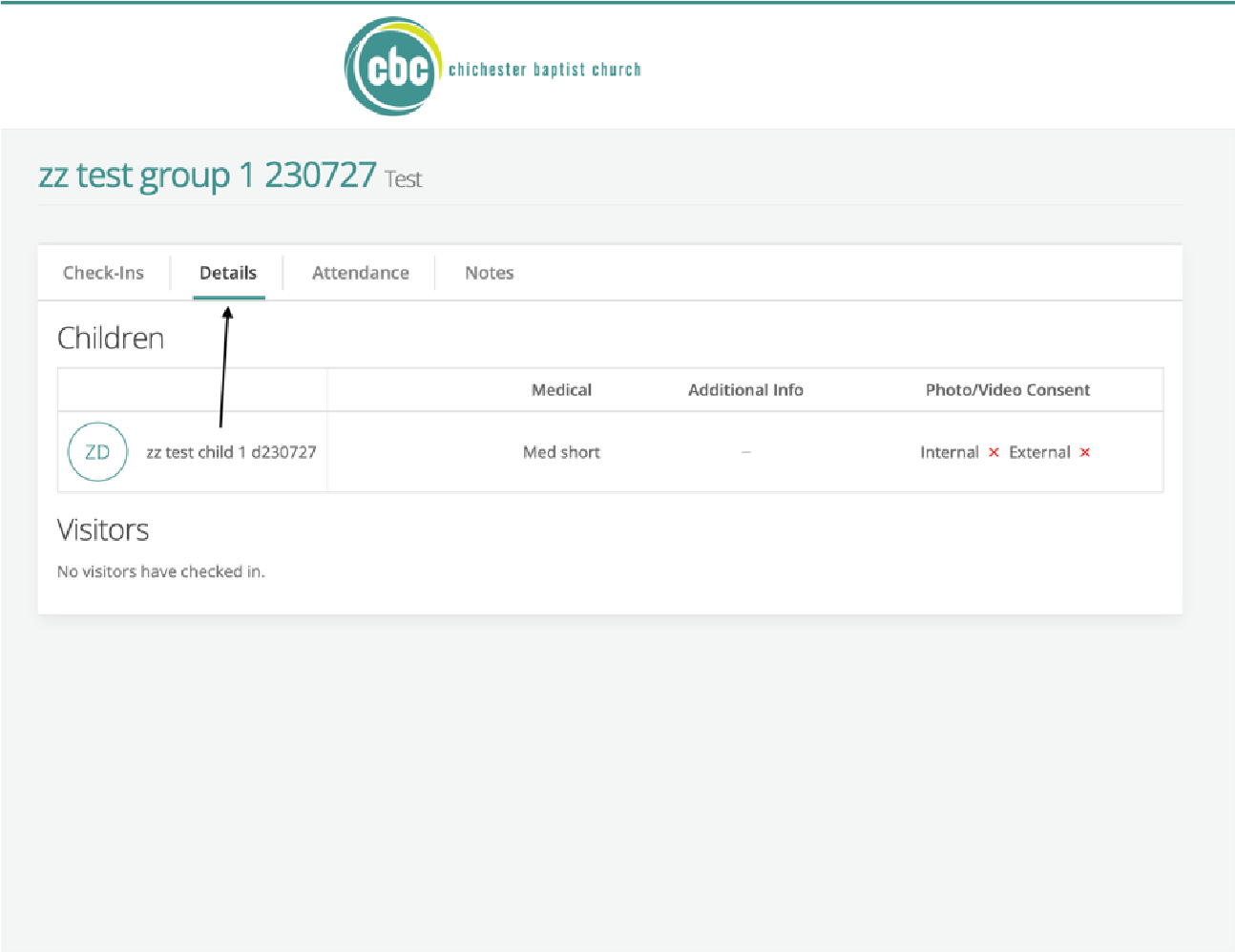Click the chichester baptist church text

click(544, 70)
